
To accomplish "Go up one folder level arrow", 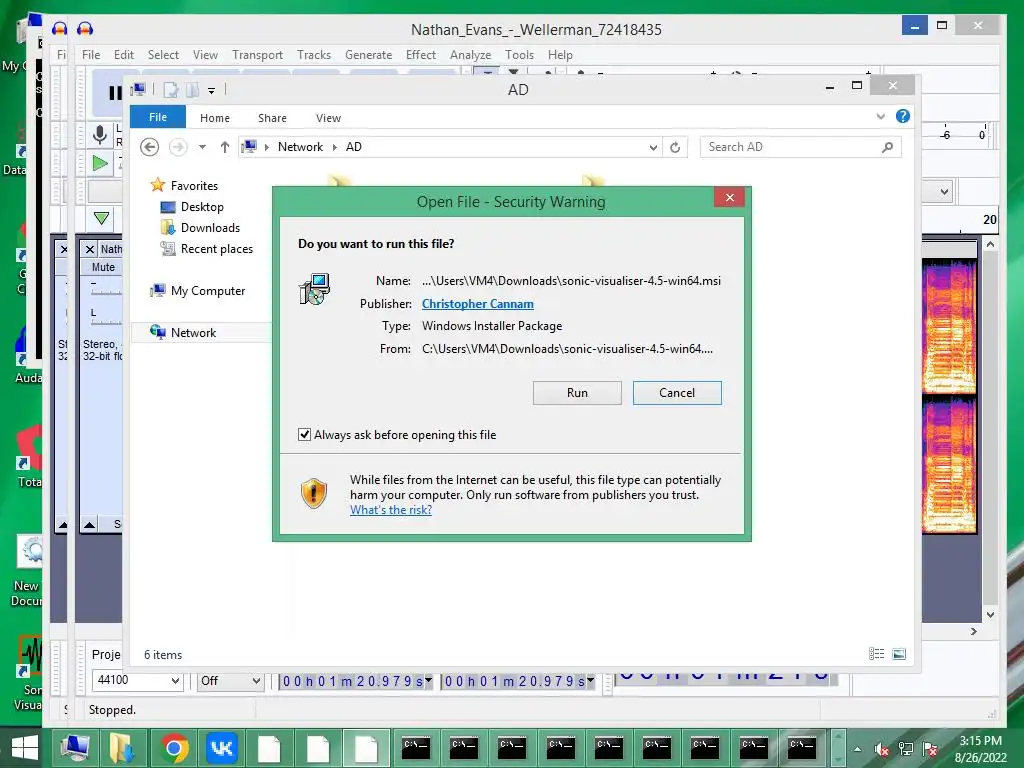I will click(225, 147).
